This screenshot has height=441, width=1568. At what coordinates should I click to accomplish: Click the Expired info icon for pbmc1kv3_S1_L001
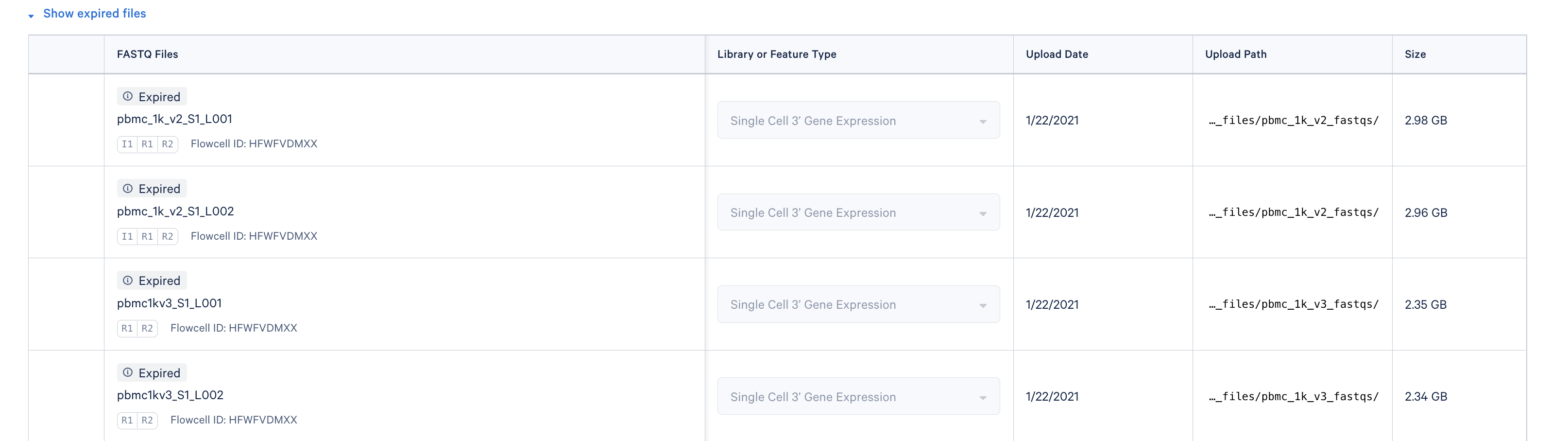[128, 280]
